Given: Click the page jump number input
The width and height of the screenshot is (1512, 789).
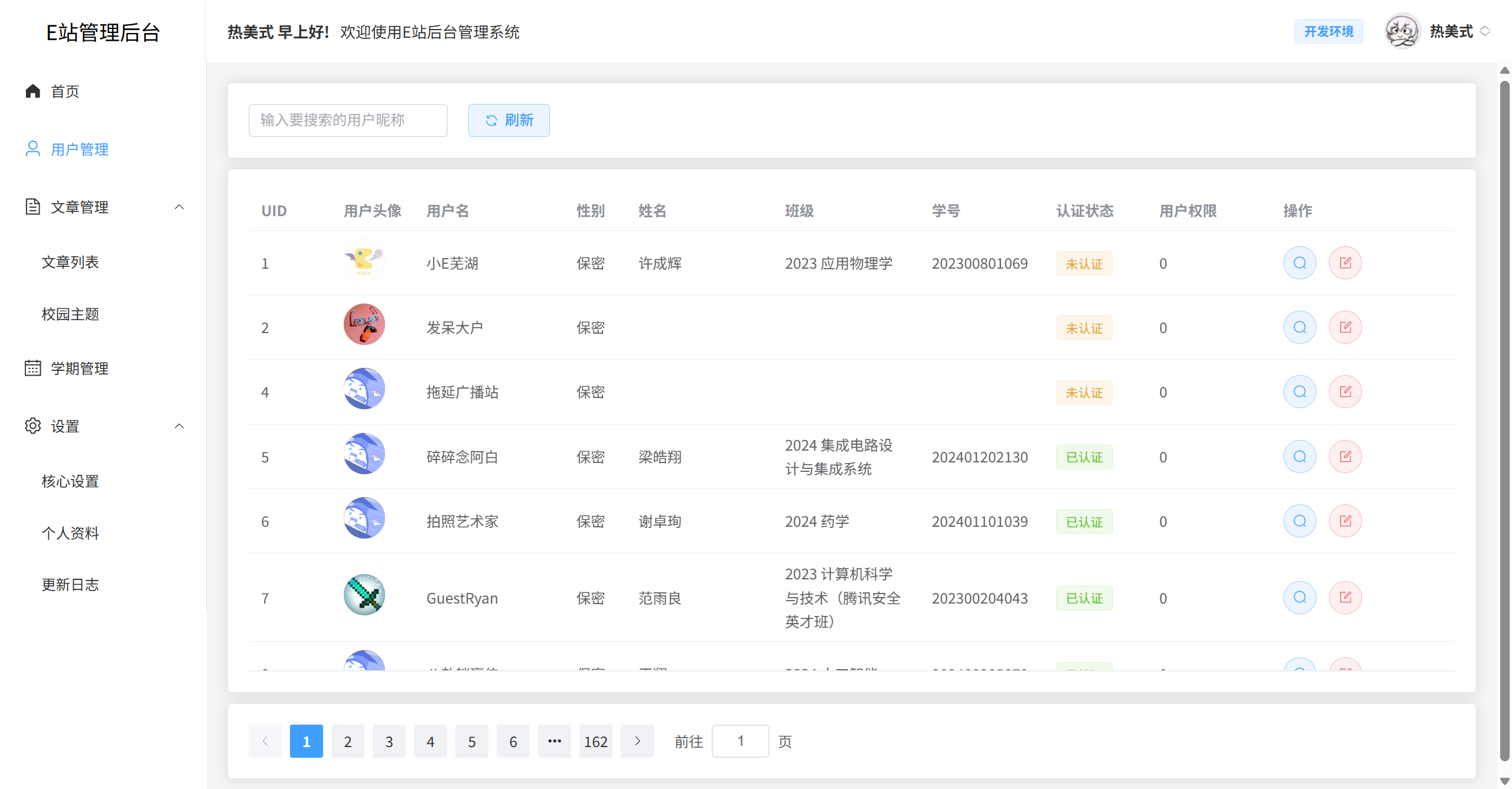Looking at the screenshot, I should tap(740, 741).
